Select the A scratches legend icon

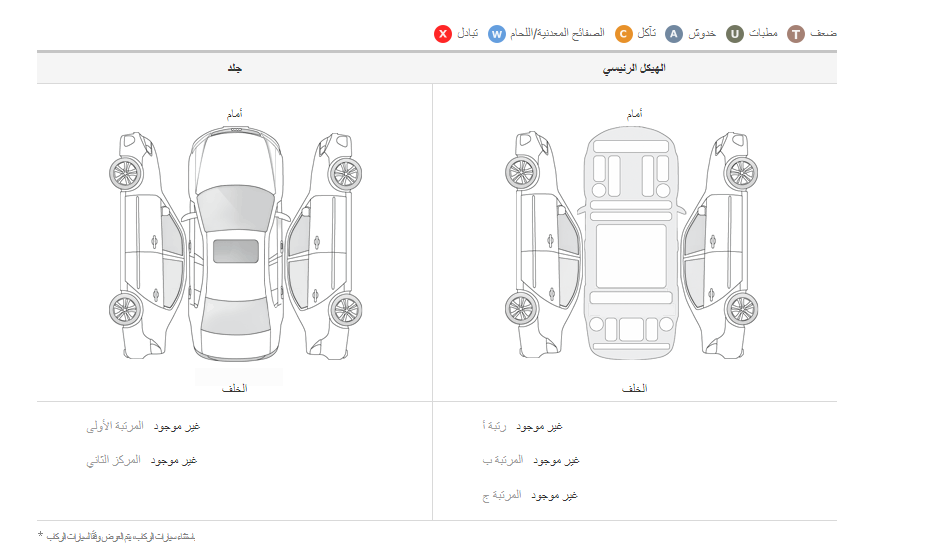674,34
